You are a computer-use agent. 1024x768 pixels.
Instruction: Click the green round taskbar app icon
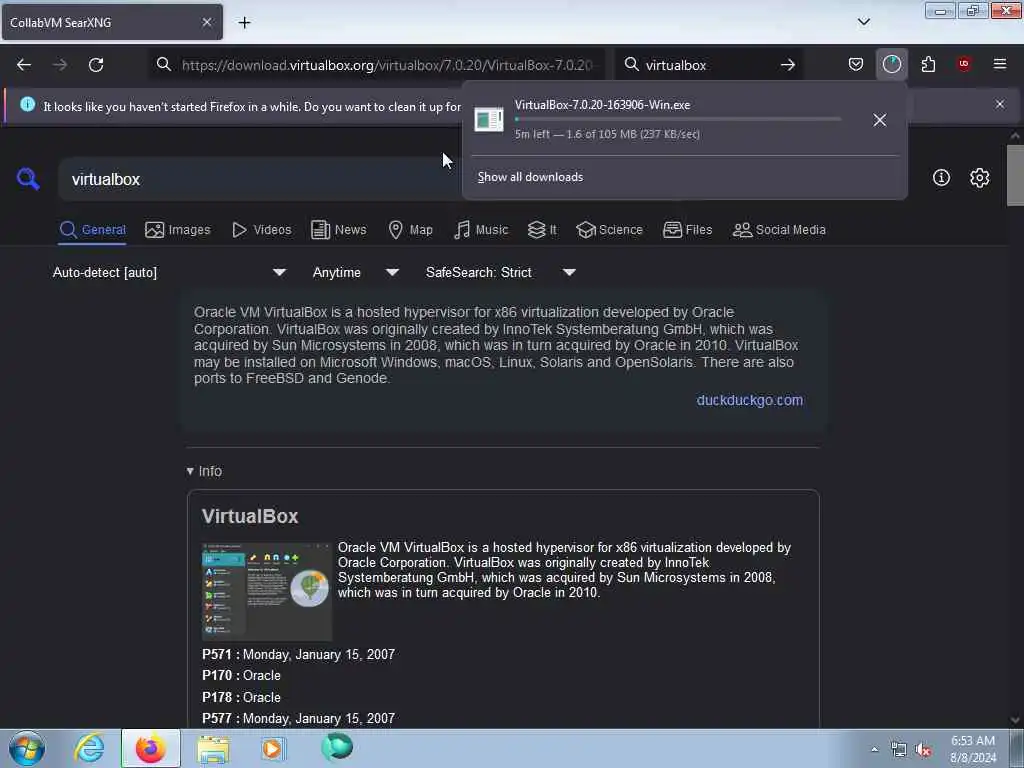[337, 746]
